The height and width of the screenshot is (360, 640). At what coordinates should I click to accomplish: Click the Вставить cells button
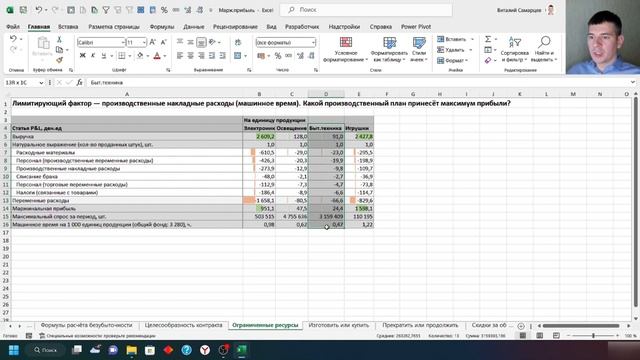456,39
